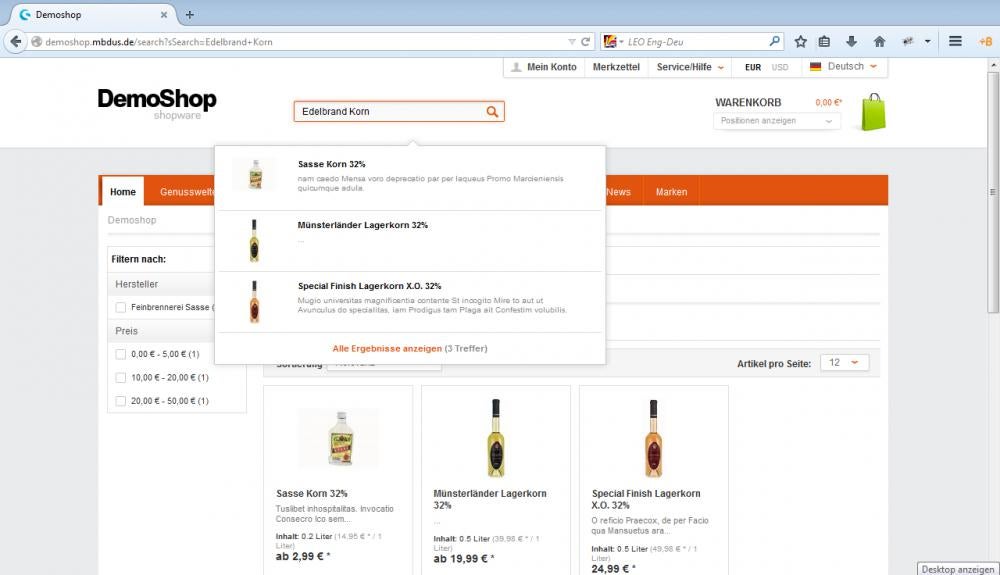
Task: Click the Sasse Korn 32% suggestion thumbnail
Action: coord(254,175)
